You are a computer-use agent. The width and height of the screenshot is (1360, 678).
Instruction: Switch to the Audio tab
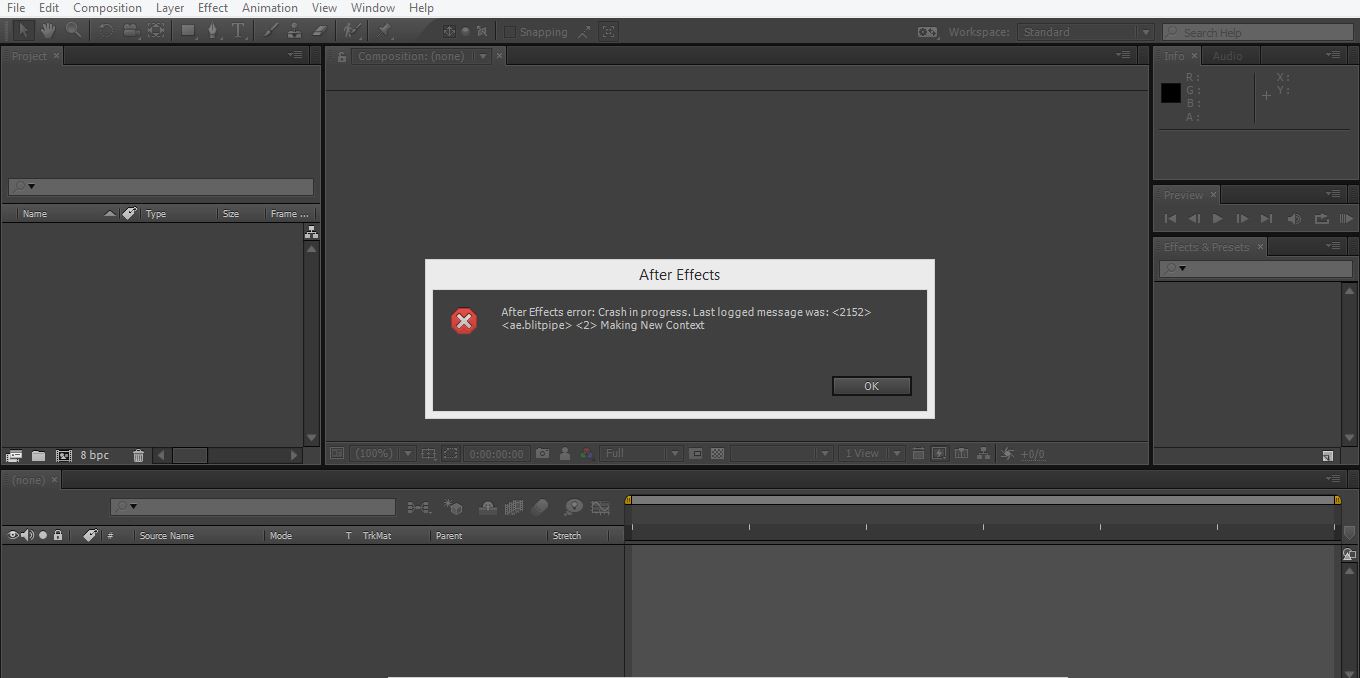click(1227, 56)
